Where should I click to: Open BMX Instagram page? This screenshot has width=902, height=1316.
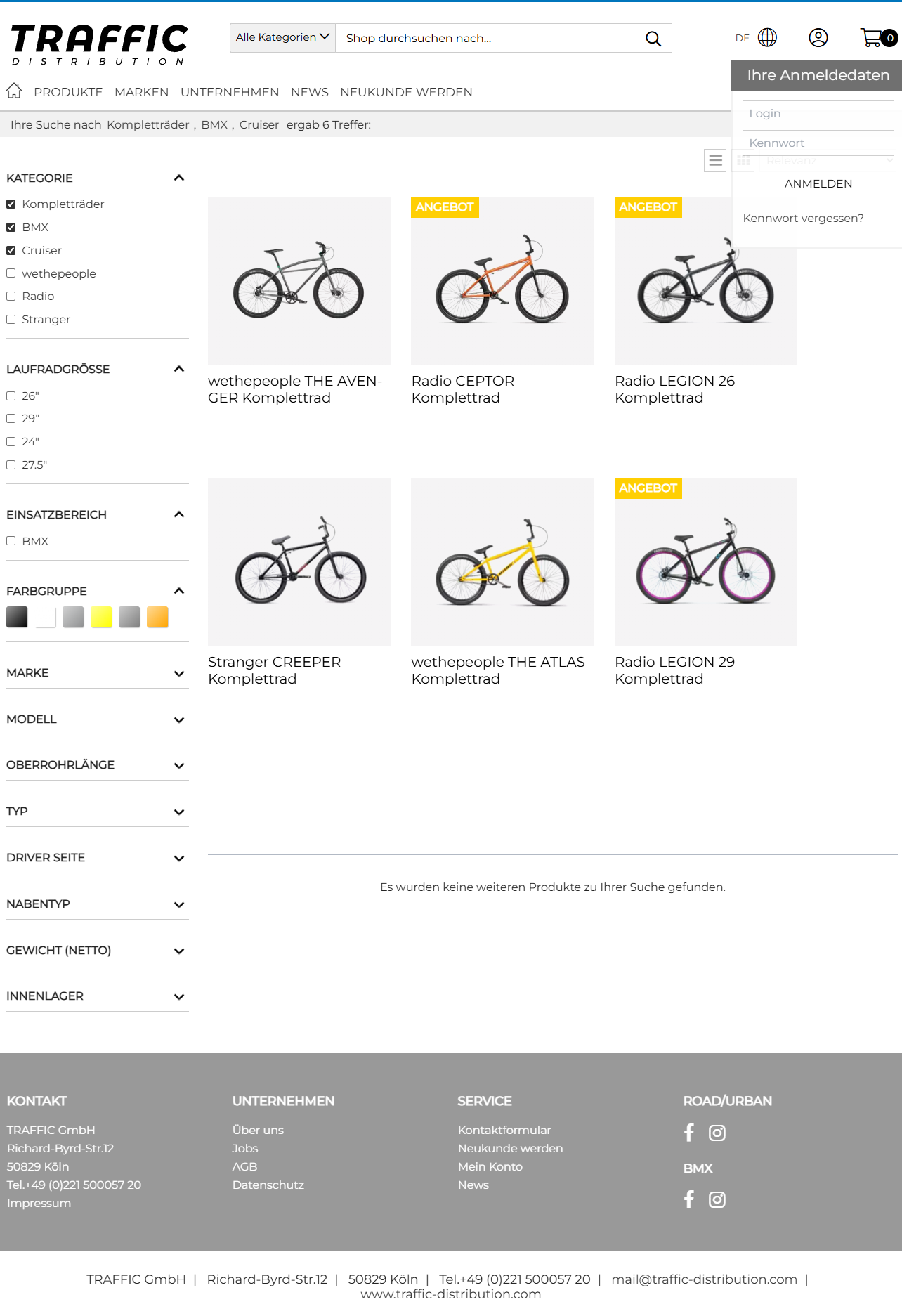[x=717, y=1199]
